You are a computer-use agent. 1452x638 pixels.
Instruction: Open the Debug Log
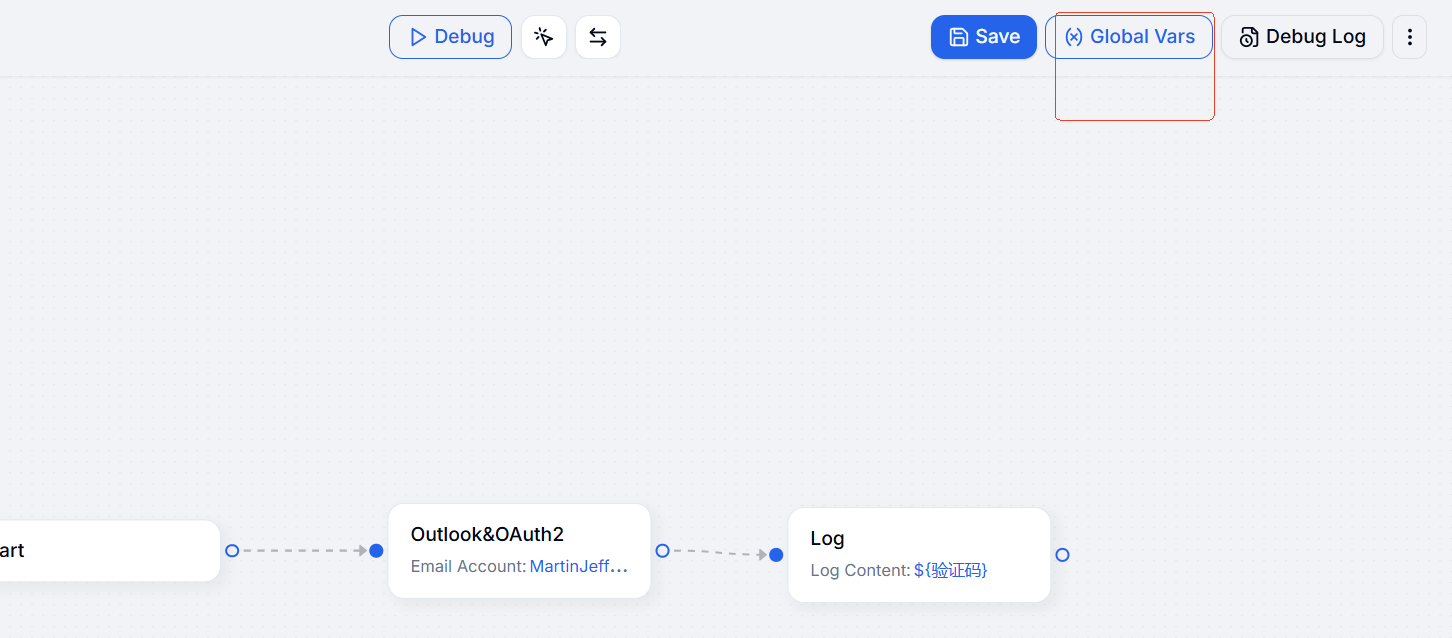pos(1302,37)
